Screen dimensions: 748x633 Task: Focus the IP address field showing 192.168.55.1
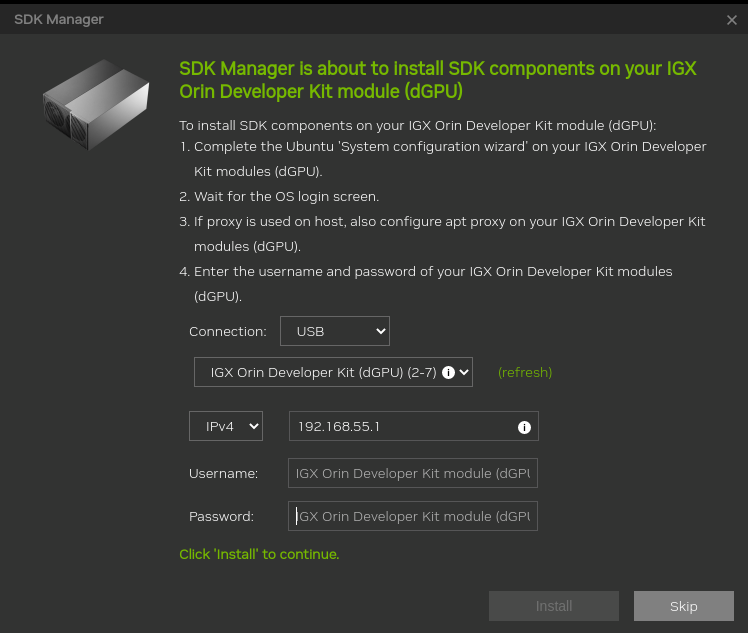pyautogui.click(x=414, y=426)
